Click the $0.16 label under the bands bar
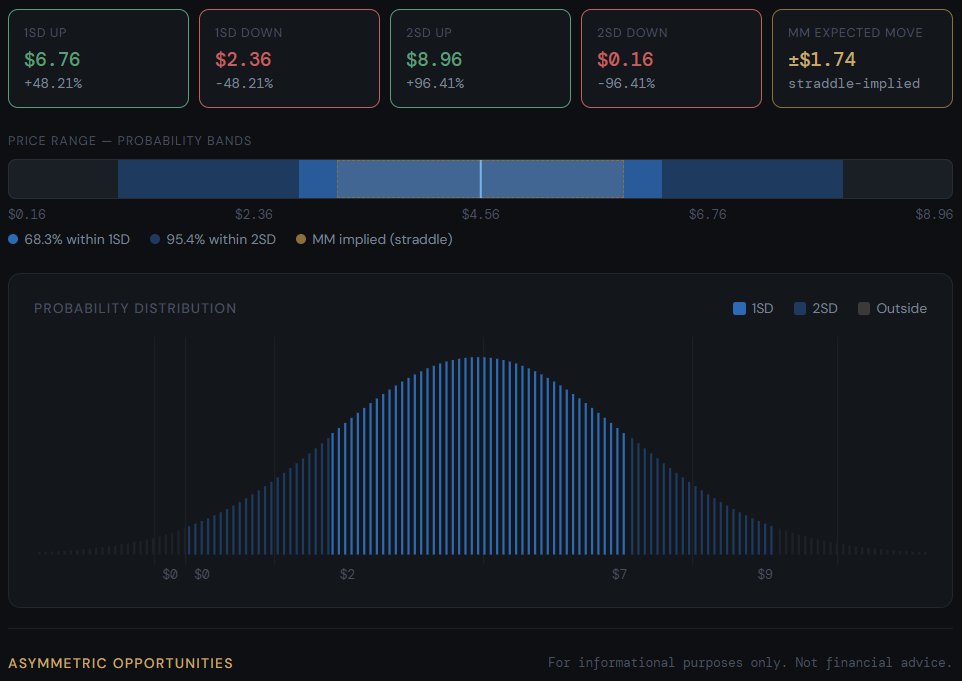This screenshot has width=962, height=681. click(27, 214)
